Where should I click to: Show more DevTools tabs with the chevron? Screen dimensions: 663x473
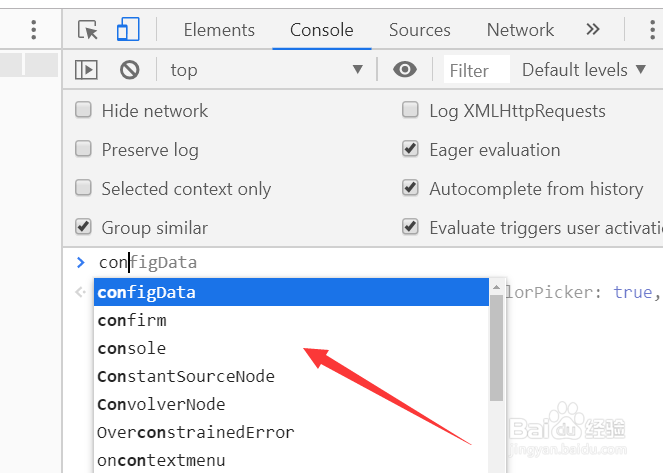(593, 30)
